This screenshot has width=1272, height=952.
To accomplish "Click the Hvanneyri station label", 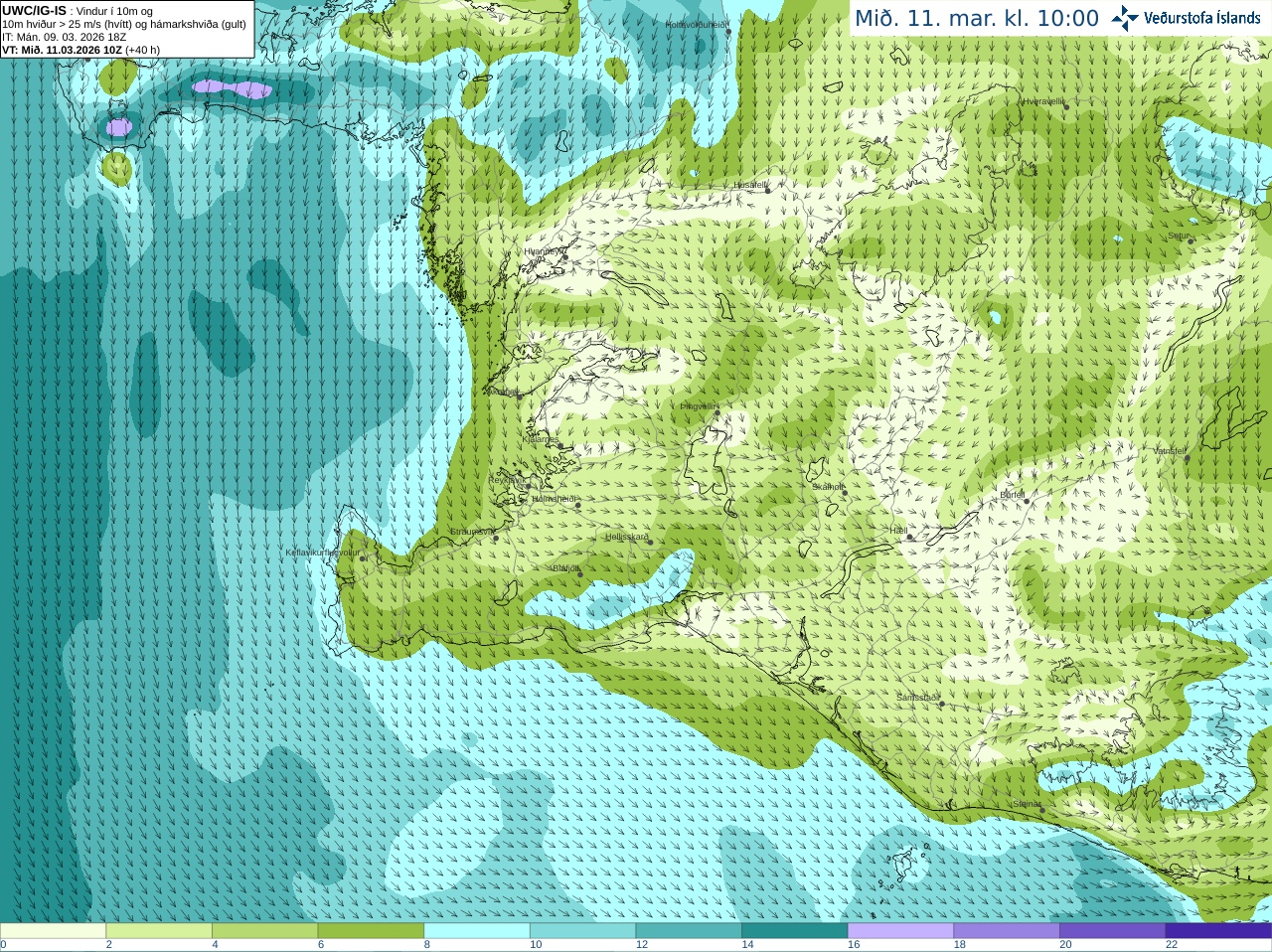I will point(543,251).
